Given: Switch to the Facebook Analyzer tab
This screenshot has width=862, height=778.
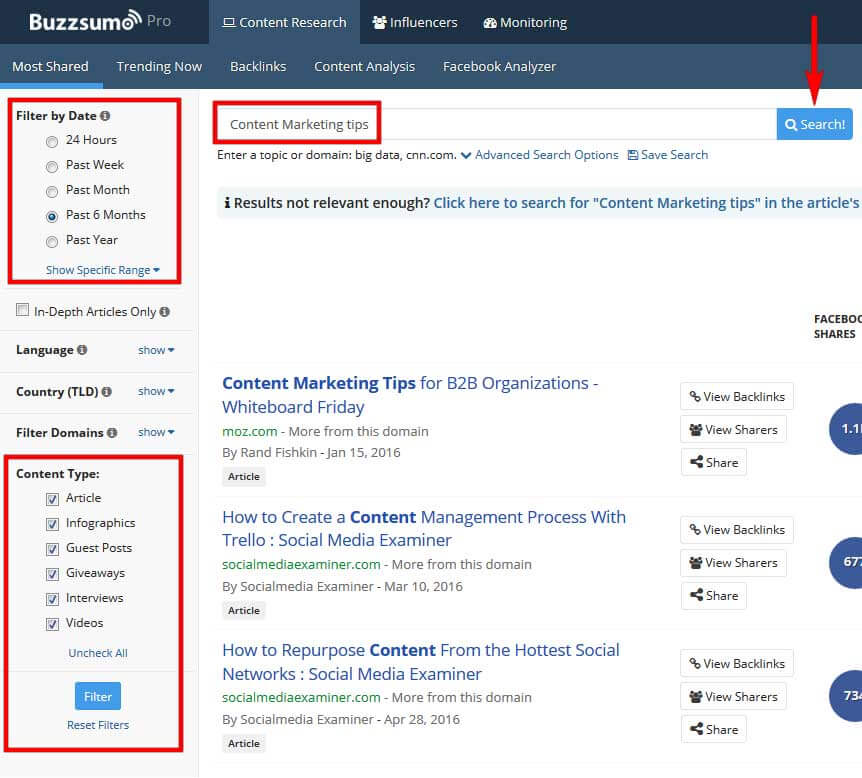Looking at the screenshot, I should pyautogui.click(x=500, y=67).
